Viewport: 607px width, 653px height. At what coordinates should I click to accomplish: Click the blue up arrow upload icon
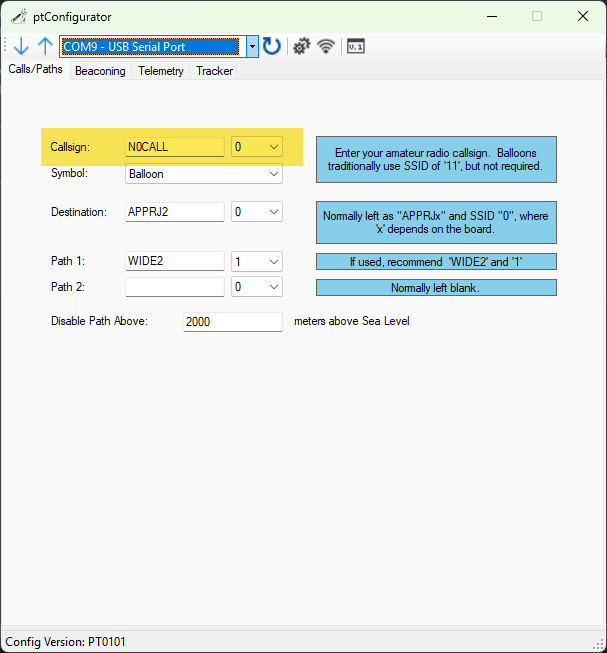[x=45, y=46]
